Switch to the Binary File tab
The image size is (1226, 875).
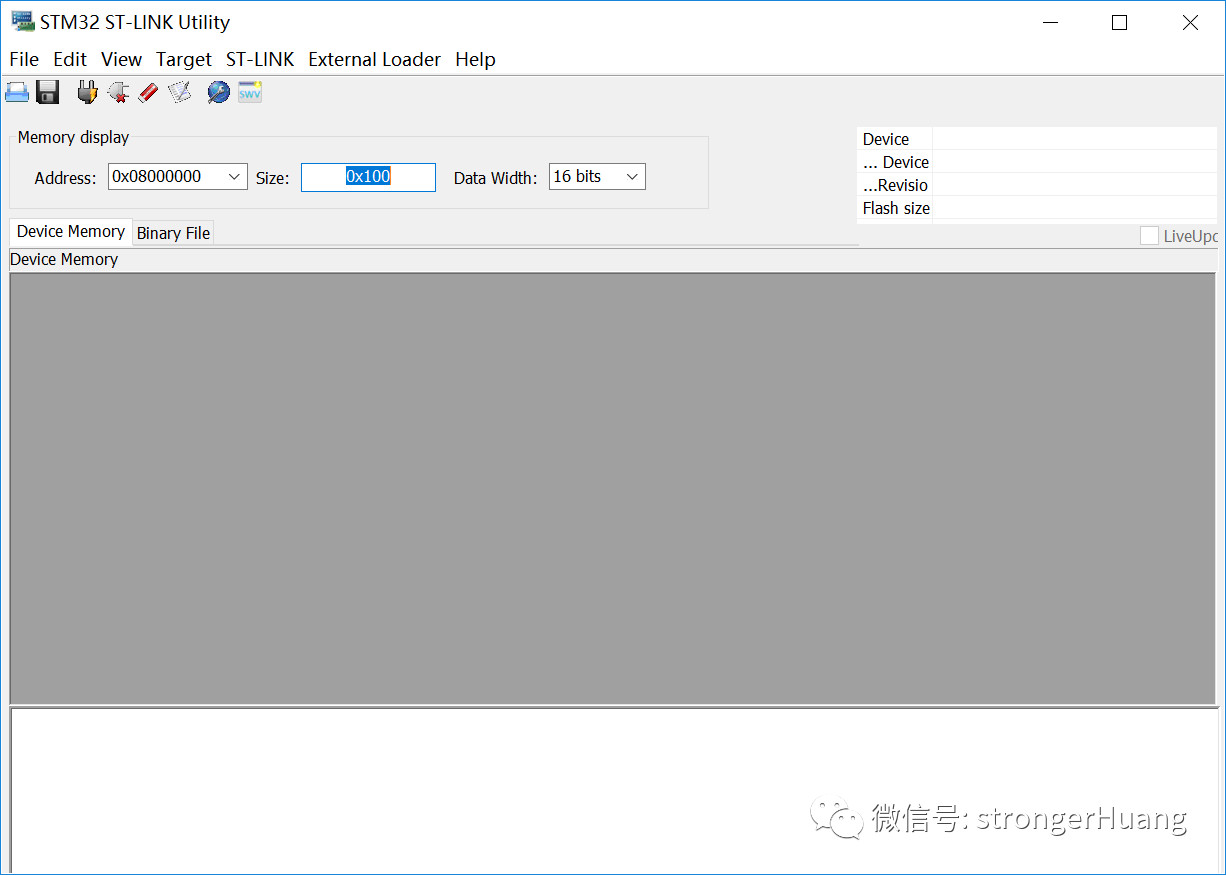point(173,233)
